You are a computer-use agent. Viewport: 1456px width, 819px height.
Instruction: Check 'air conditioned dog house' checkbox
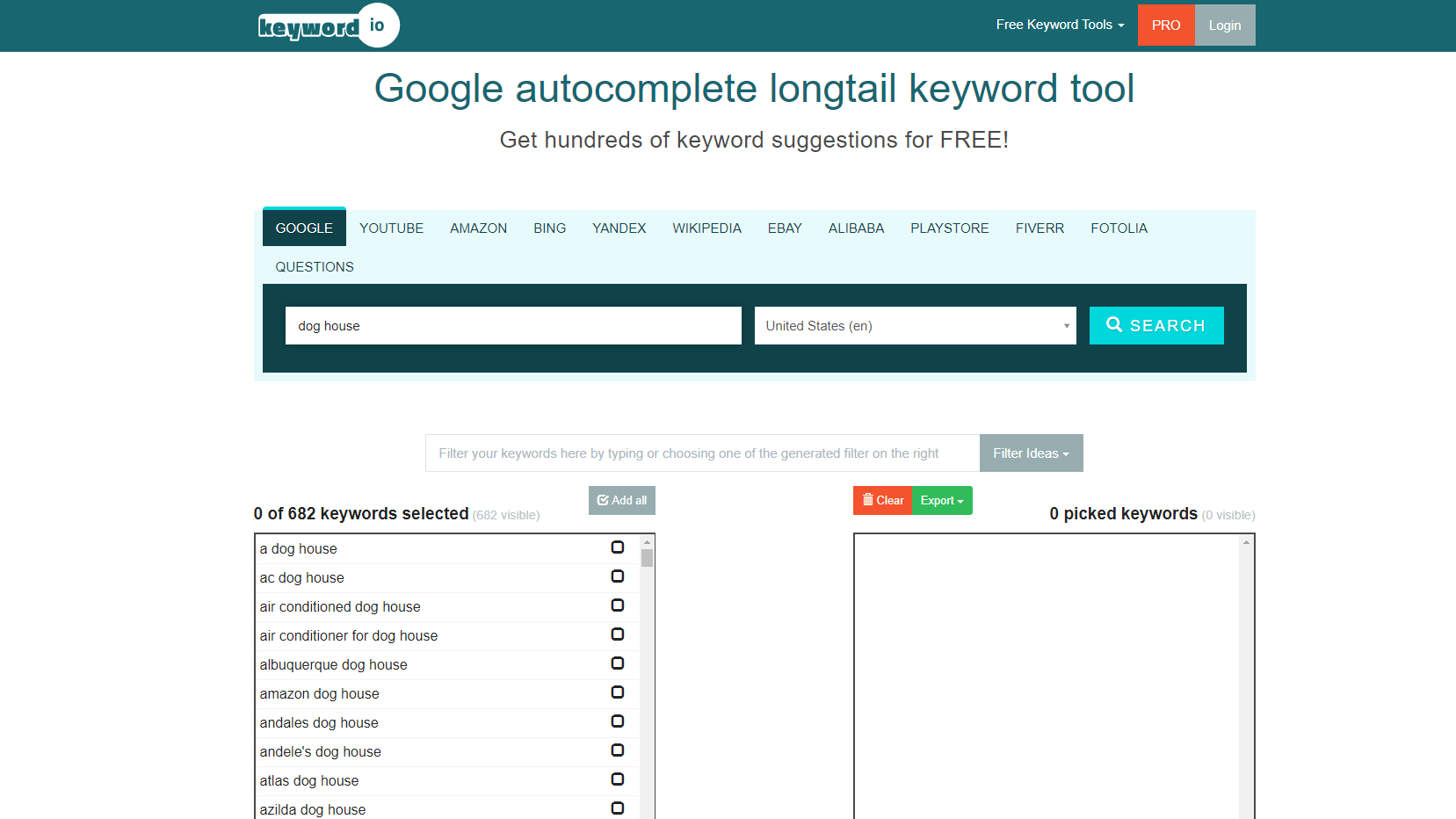618,605
